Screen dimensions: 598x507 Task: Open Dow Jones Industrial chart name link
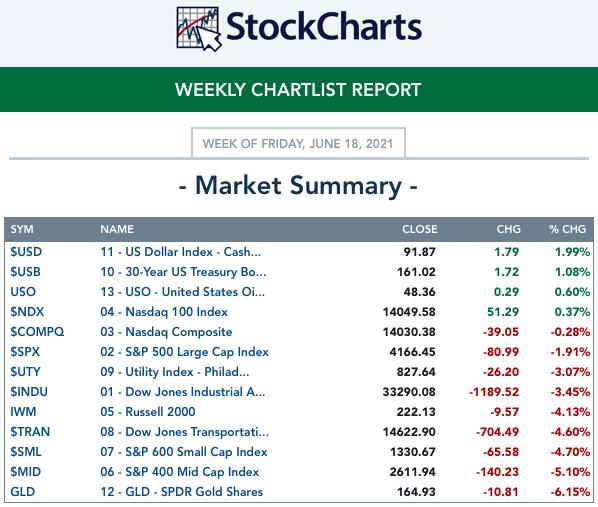[x=183, y=392]
